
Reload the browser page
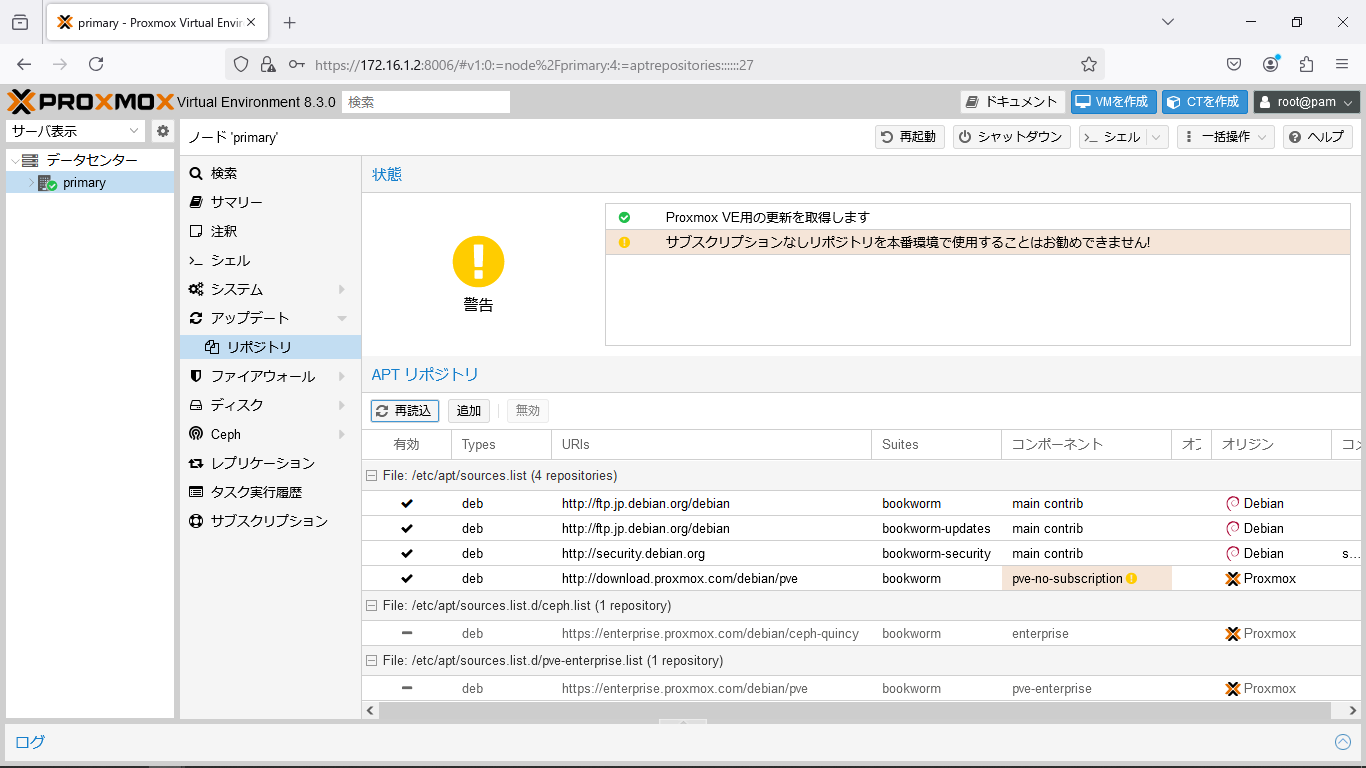coord(96,64)
